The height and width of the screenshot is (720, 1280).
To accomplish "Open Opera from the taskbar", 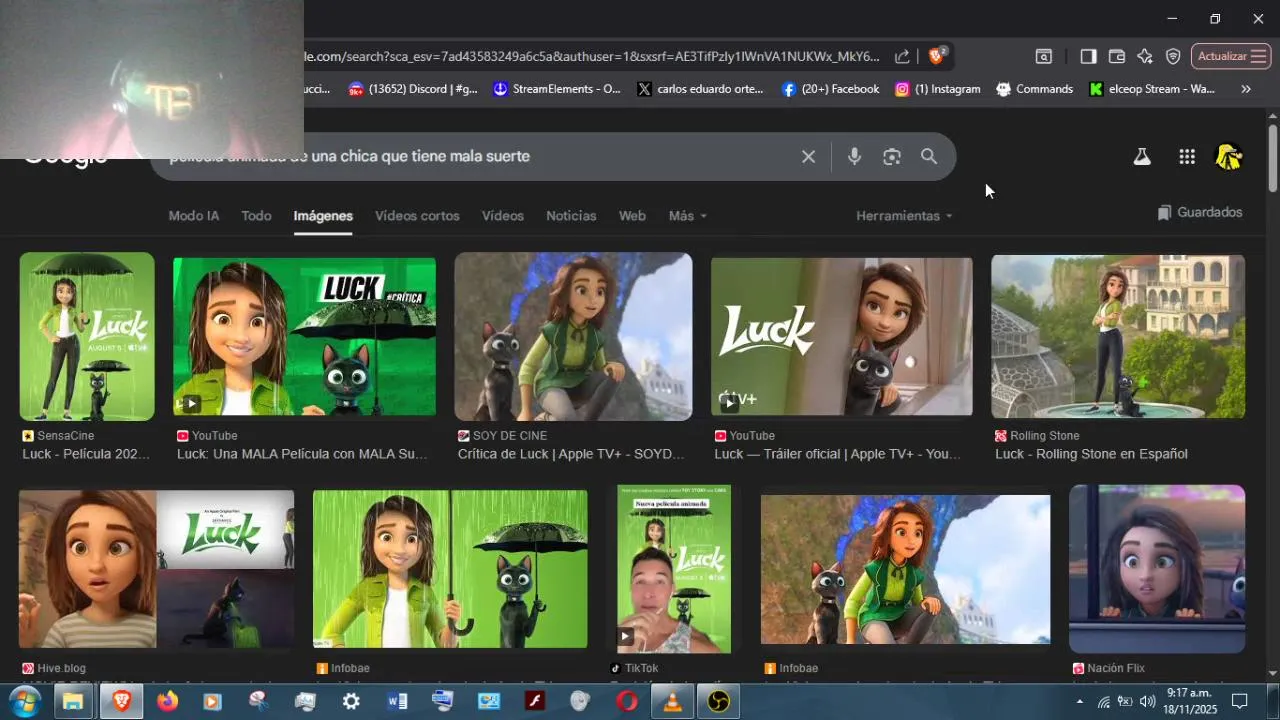I will click(627, 701).
